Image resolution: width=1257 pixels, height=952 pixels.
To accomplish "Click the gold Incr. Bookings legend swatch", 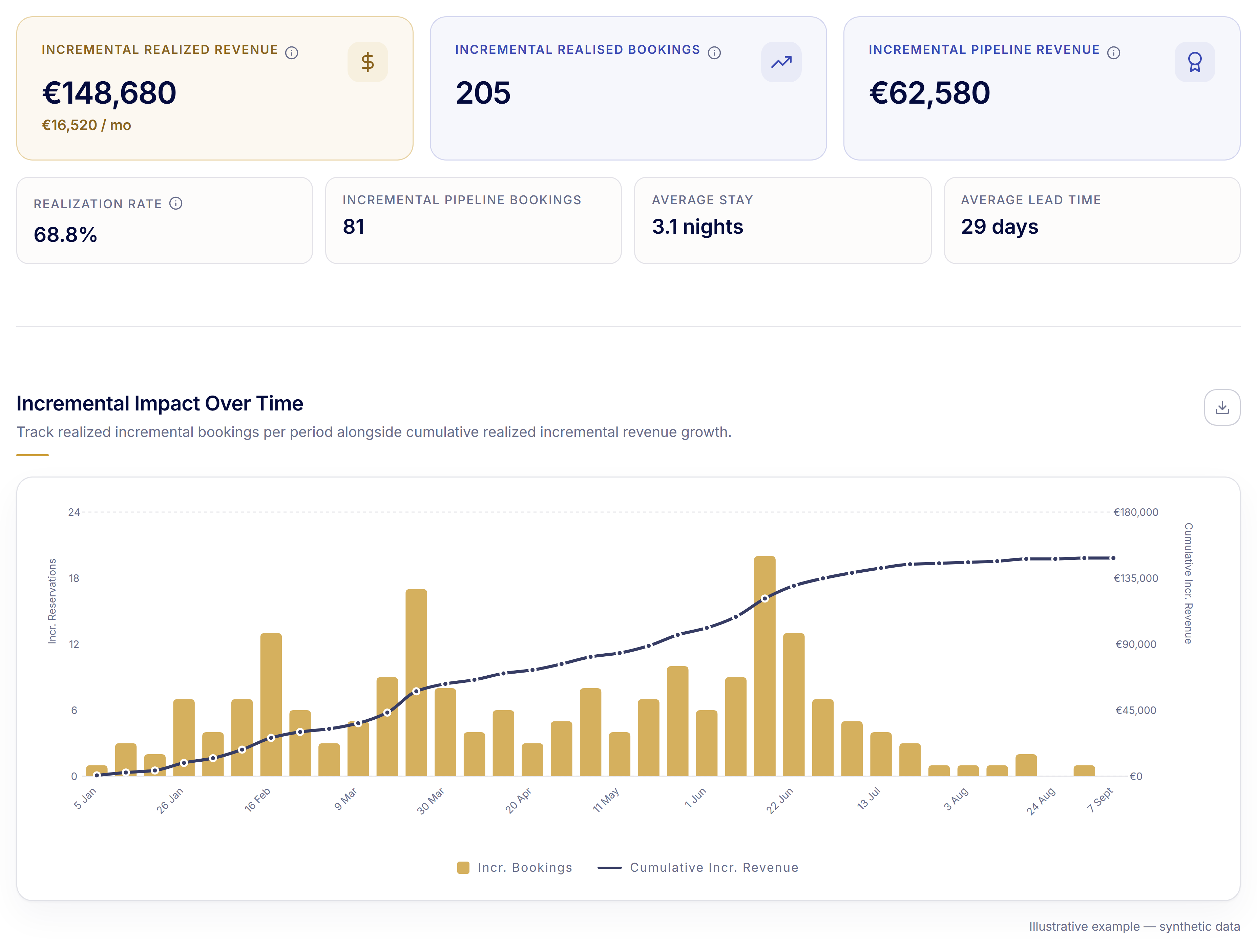I will [463, 867].
